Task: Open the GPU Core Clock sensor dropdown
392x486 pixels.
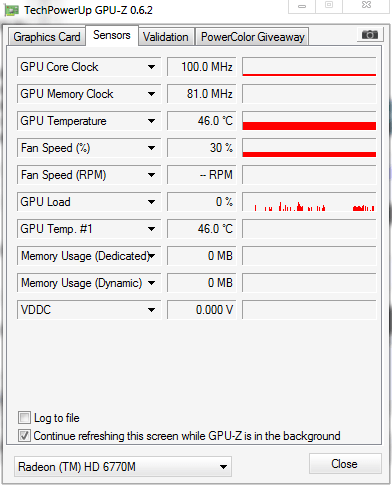Action: pyautogui.click(x=151, y=67)
